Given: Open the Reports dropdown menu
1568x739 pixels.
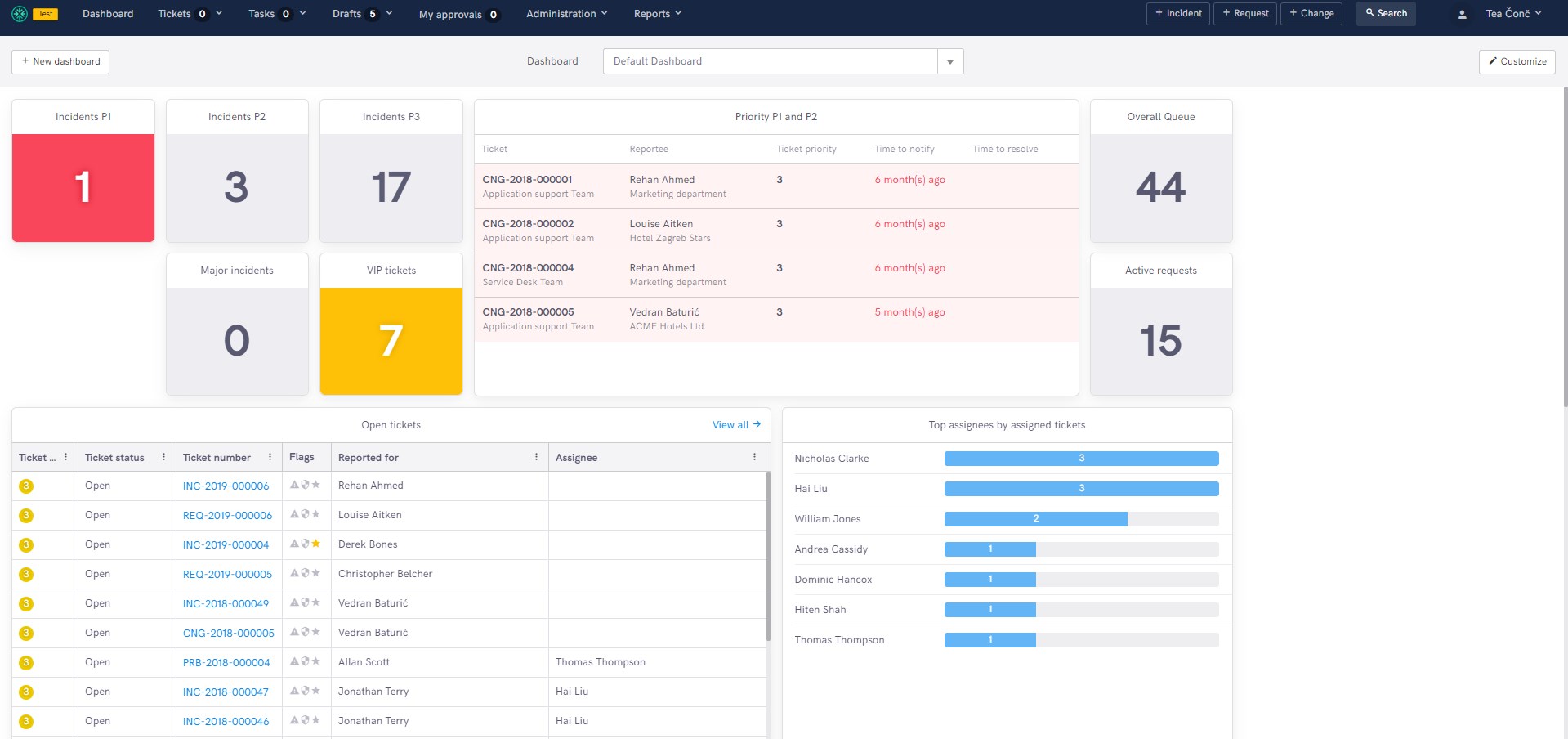Looking at the screenshot, I should pos(657,14).
